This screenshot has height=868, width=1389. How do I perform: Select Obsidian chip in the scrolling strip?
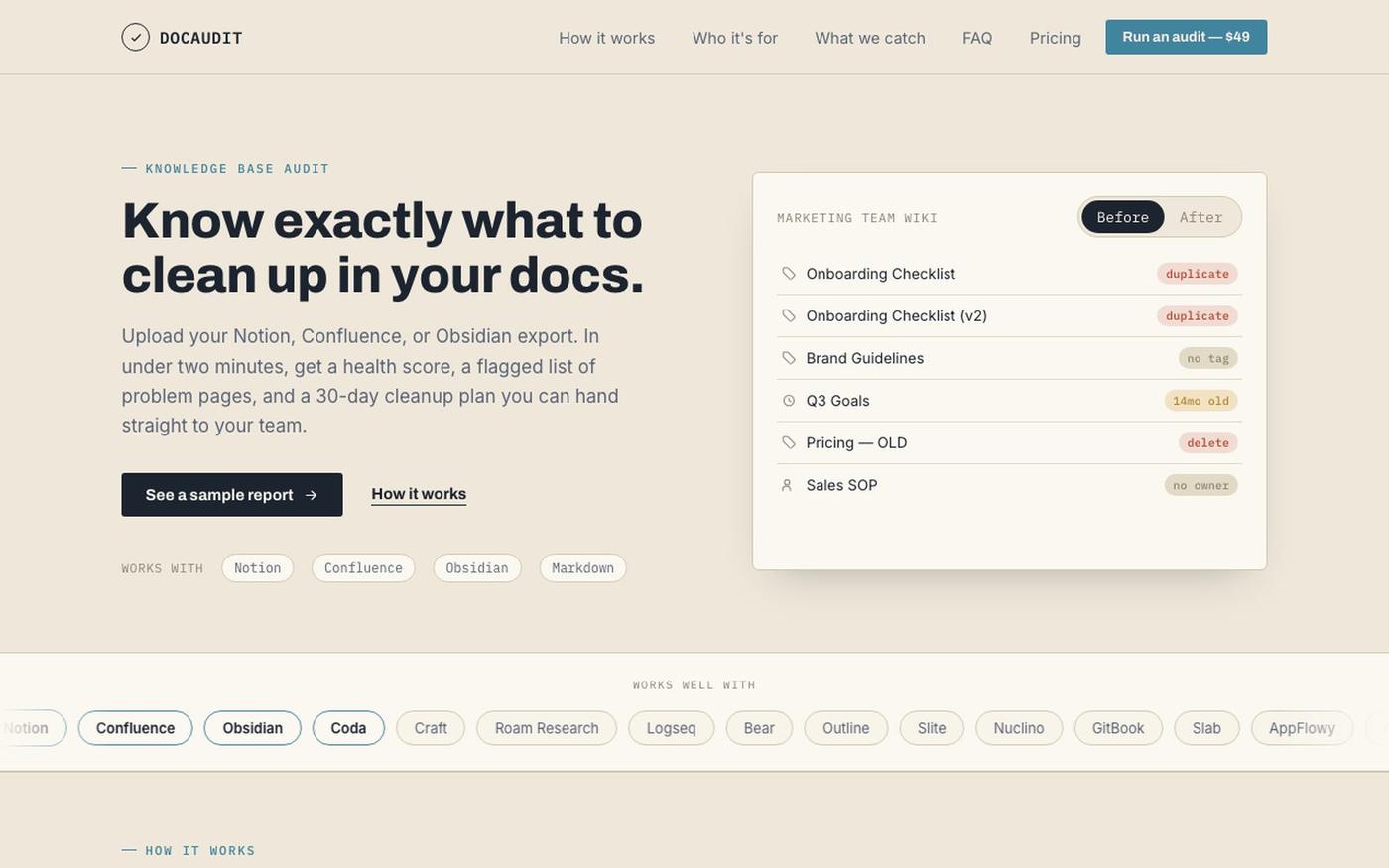coord(252,728)
